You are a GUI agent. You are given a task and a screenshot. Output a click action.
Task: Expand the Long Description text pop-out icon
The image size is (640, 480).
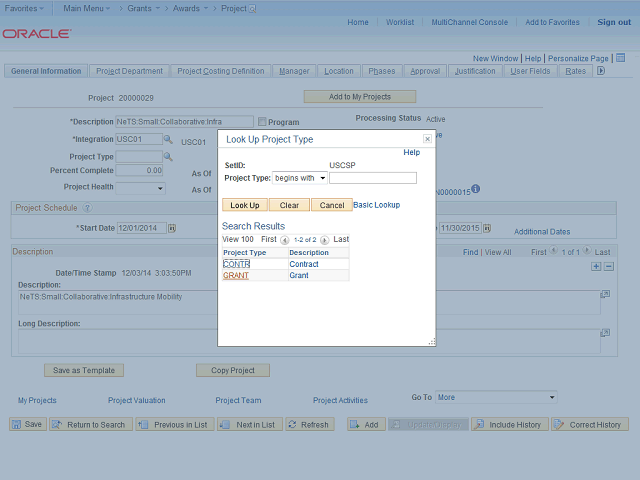[x=604, y=334]
